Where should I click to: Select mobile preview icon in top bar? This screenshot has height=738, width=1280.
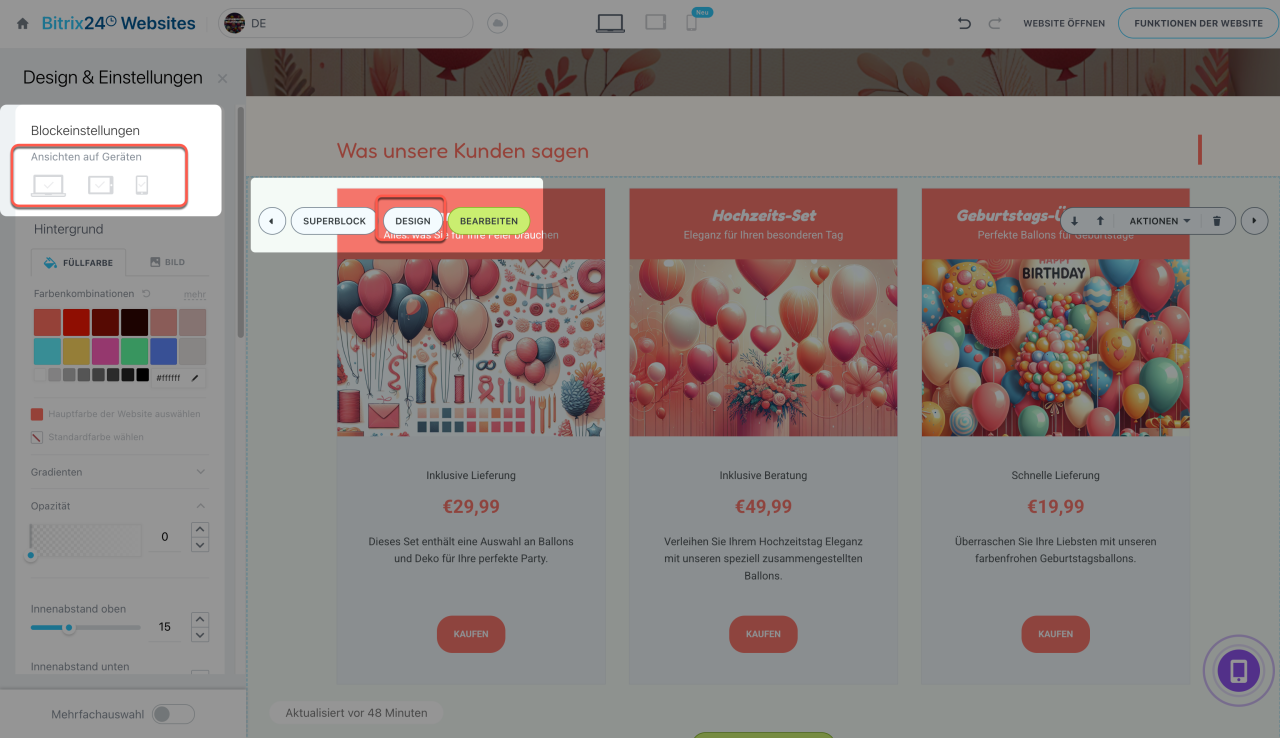pyautogui.click(x=691, y=22)
